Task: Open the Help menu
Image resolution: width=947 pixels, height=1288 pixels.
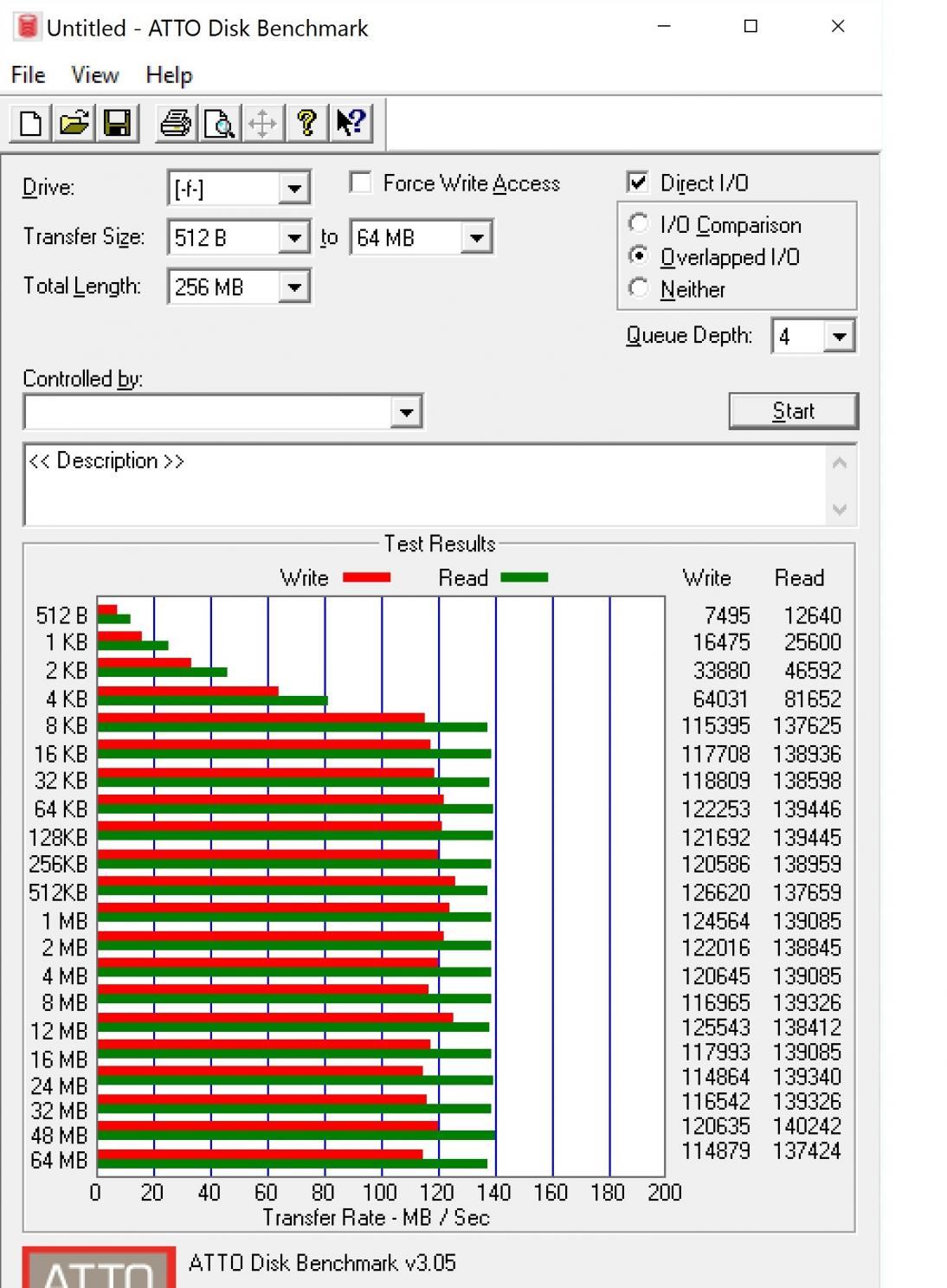Action: [x=169, y=75]
